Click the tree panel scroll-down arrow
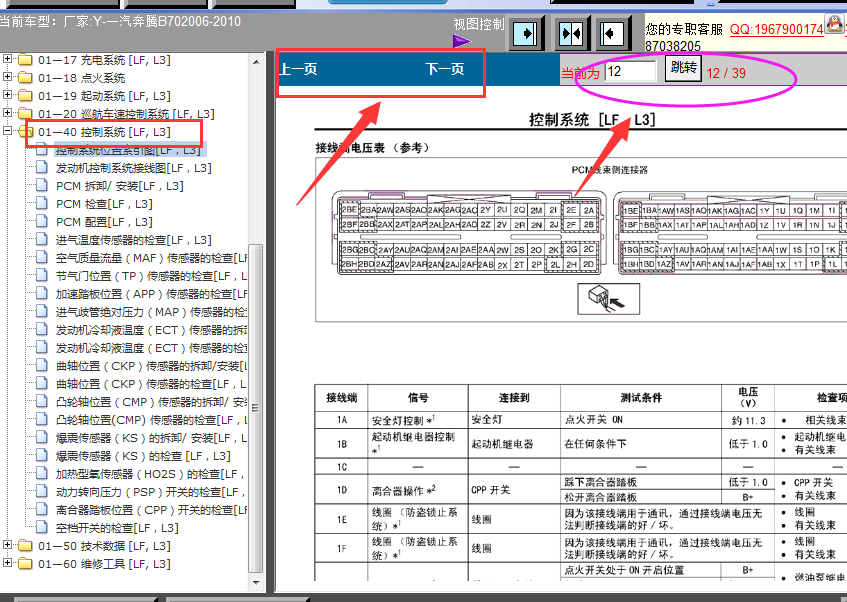The image size is (847, 602). tap(256, 583)
